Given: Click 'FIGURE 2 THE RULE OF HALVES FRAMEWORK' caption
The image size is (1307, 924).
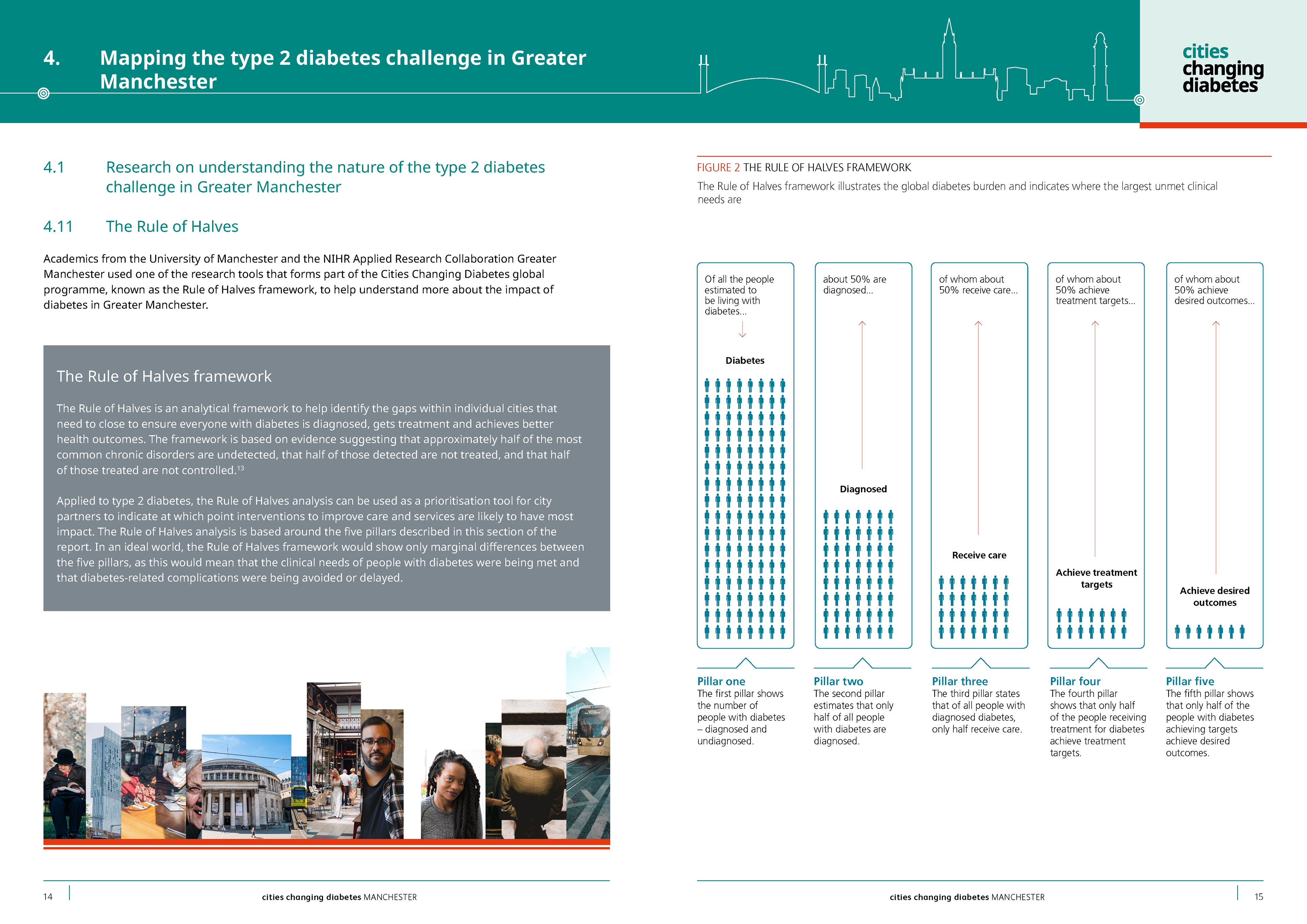Looking at the screenshot, I should tap(804, 167).
